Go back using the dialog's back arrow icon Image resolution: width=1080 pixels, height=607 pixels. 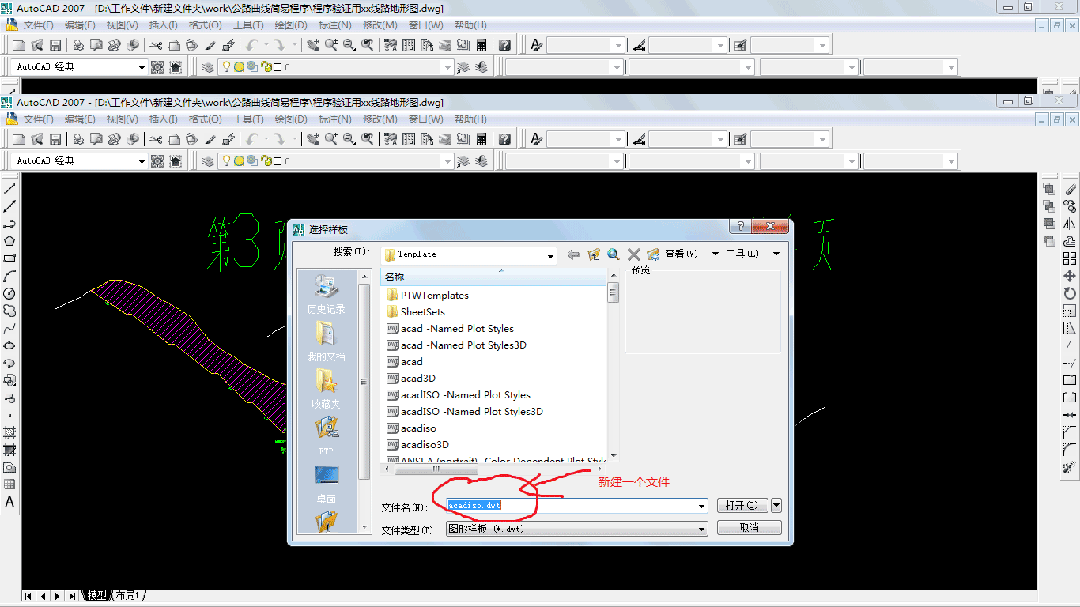click(573, 254)
